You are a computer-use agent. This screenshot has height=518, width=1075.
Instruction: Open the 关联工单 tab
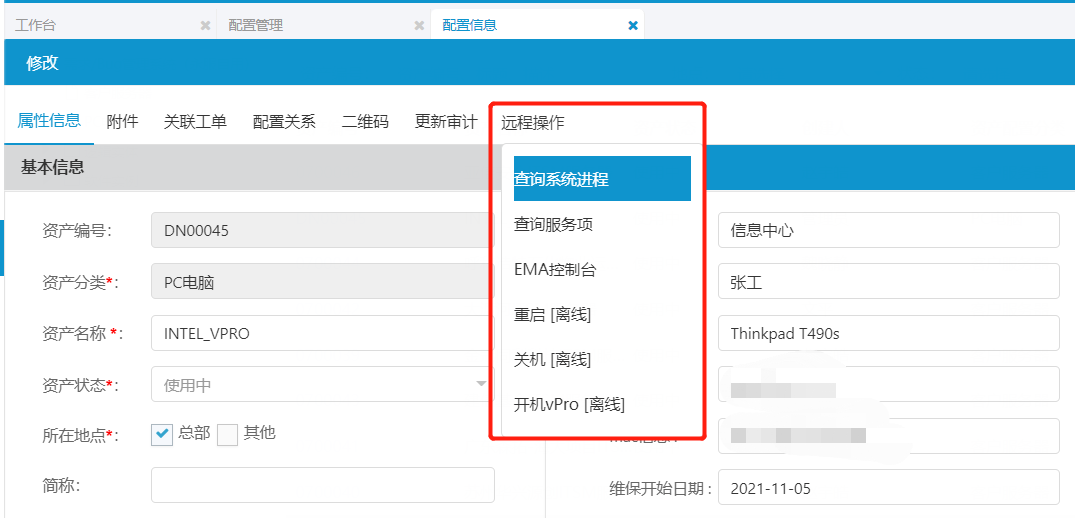(x=195, y=122)
